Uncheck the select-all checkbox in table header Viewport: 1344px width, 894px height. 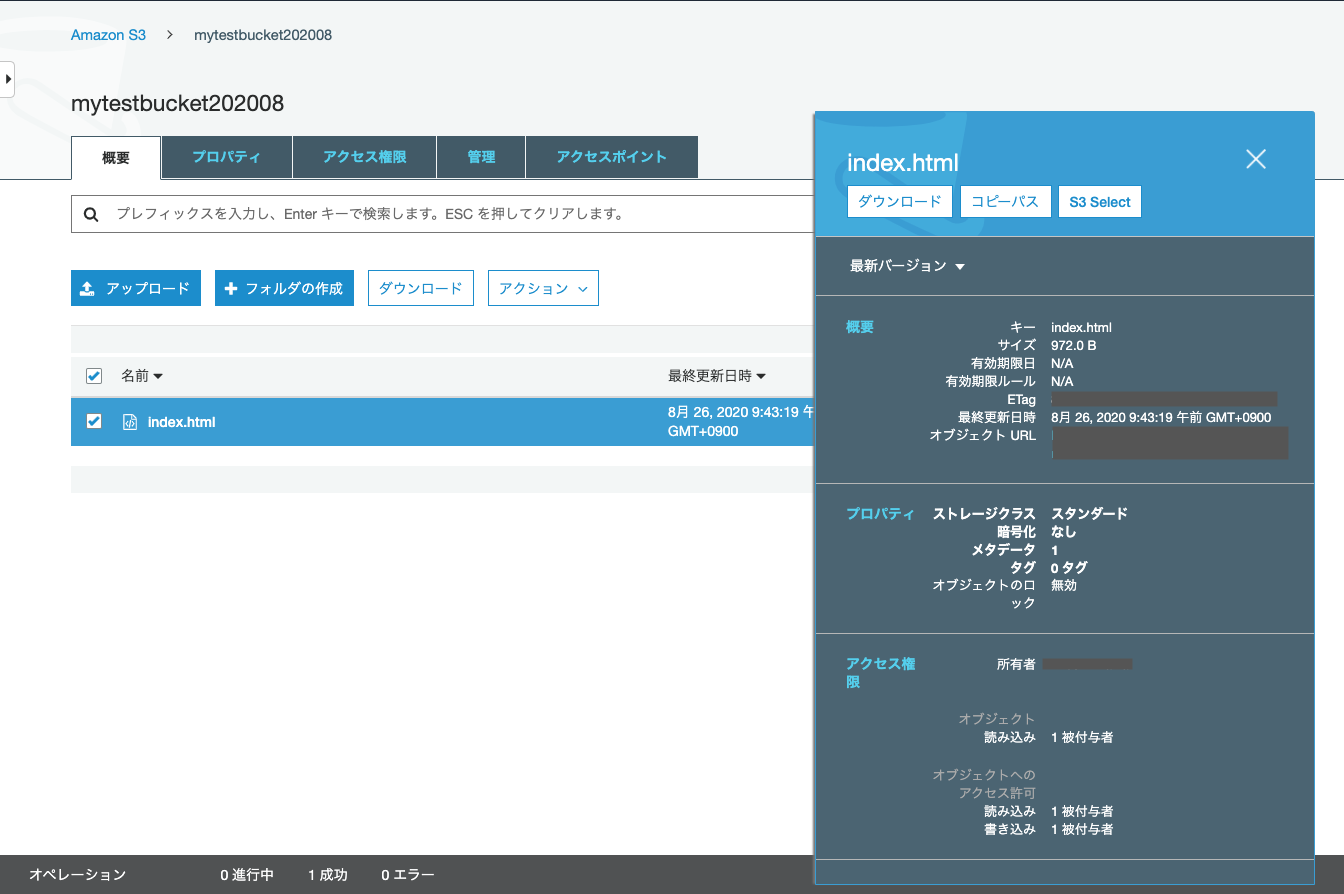(x=93, y=376)
